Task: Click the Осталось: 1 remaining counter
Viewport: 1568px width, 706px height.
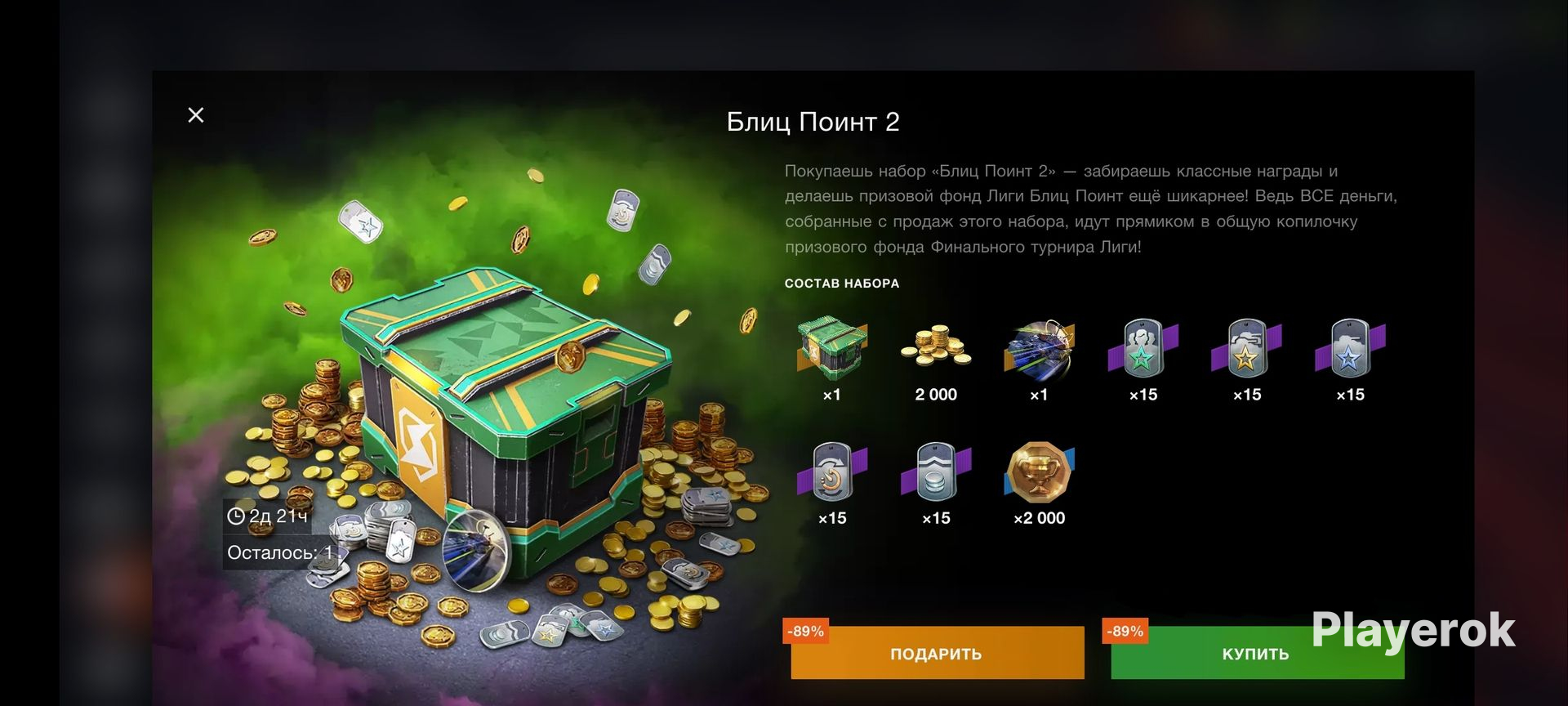Action: click(280, 552)
